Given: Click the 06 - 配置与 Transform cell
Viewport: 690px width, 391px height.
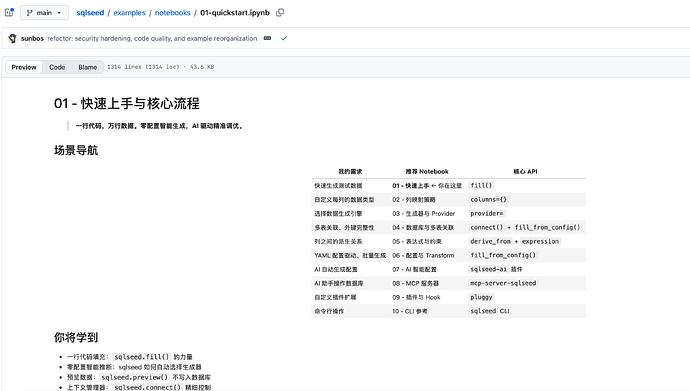Looking at the screenshot, I should (423, 256).
